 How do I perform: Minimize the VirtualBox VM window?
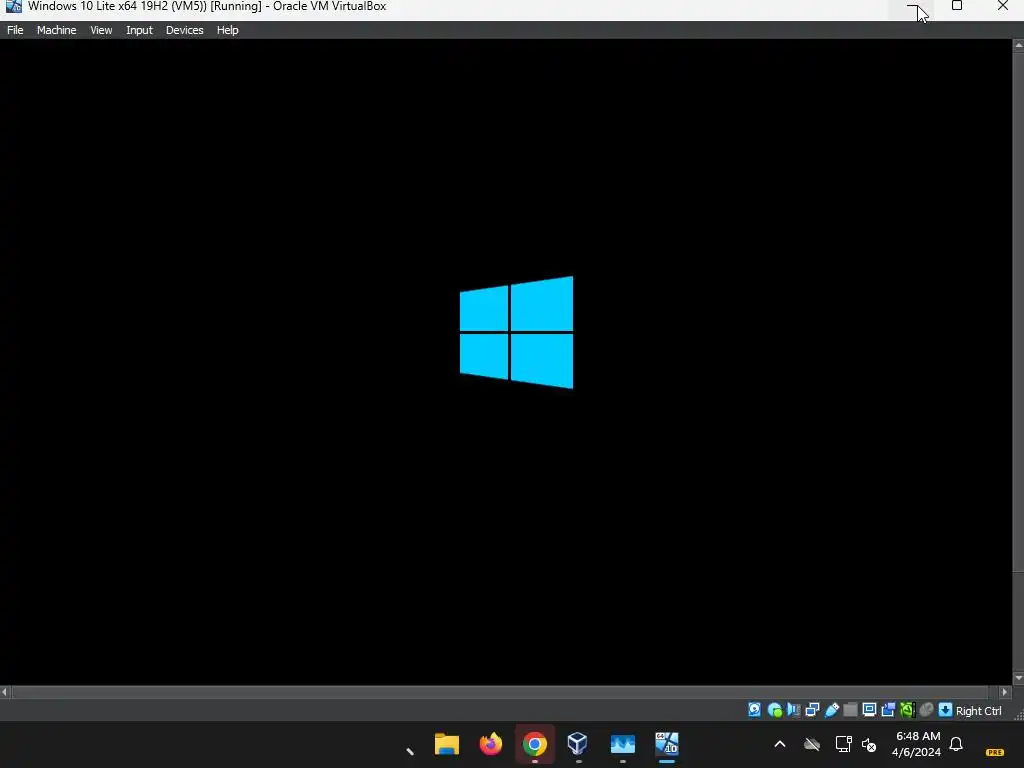click(913, 6)
